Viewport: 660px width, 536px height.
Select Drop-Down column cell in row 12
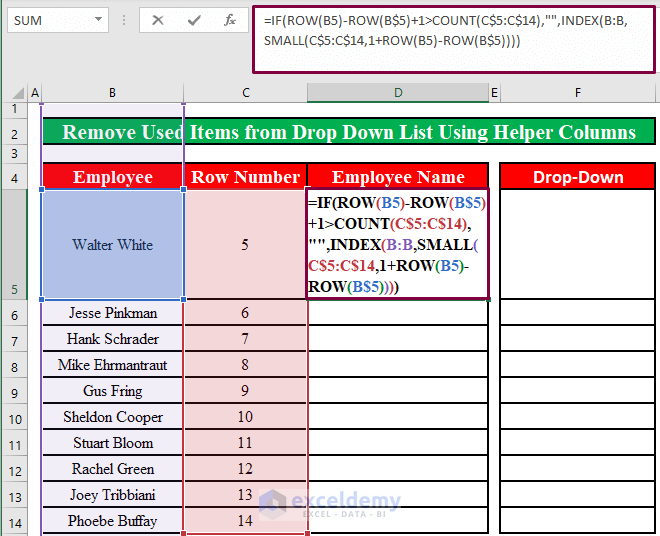(x=578, y=469)
